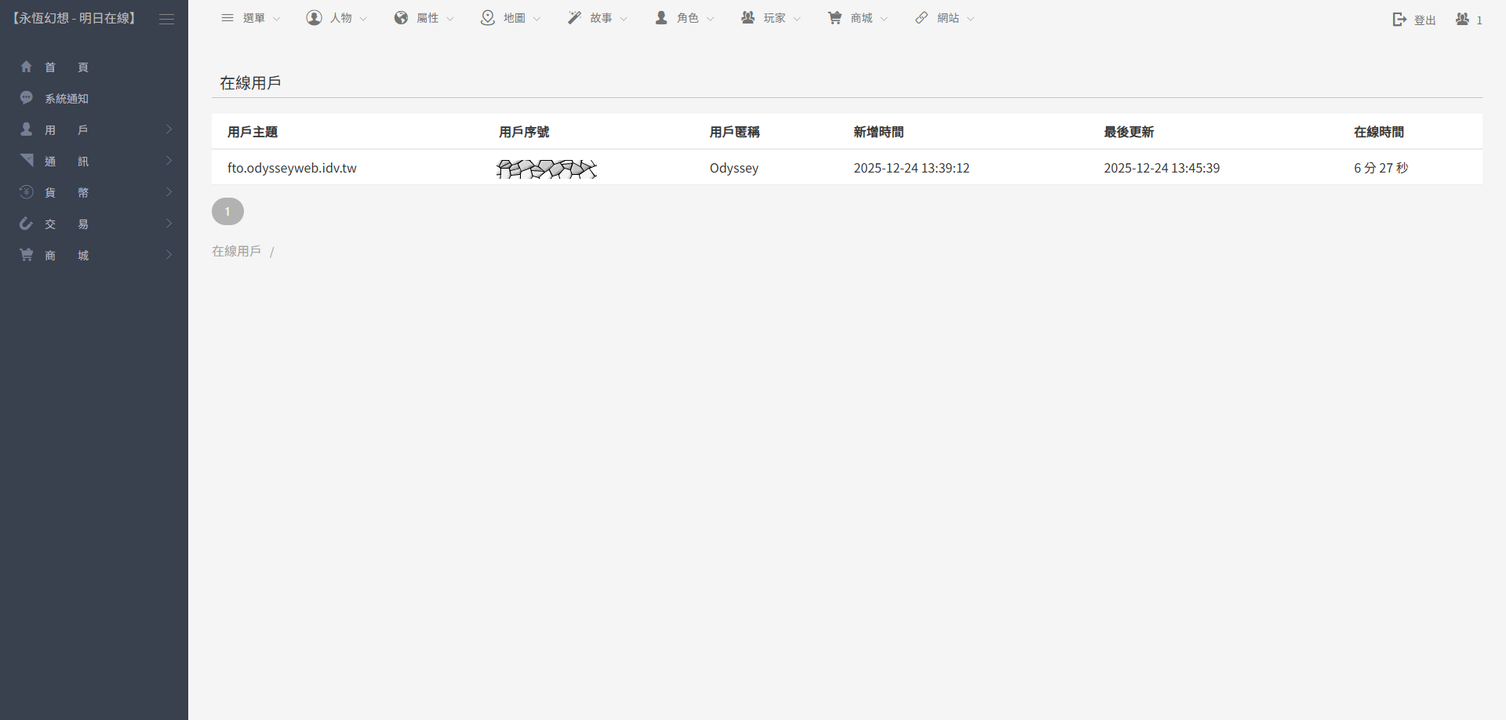Open system notifications chat bubble icon
This screenshot has height=720, width=1506.
coord(26,98)
